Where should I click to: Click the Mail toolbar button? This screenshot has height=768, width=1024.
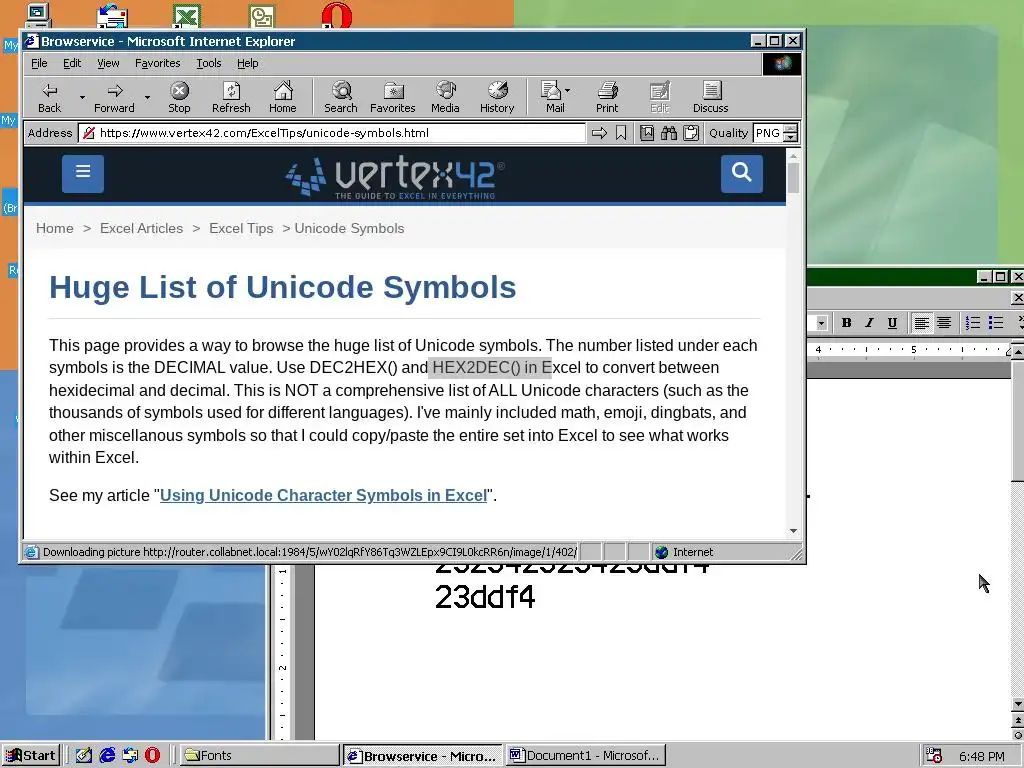click(555, 97)
